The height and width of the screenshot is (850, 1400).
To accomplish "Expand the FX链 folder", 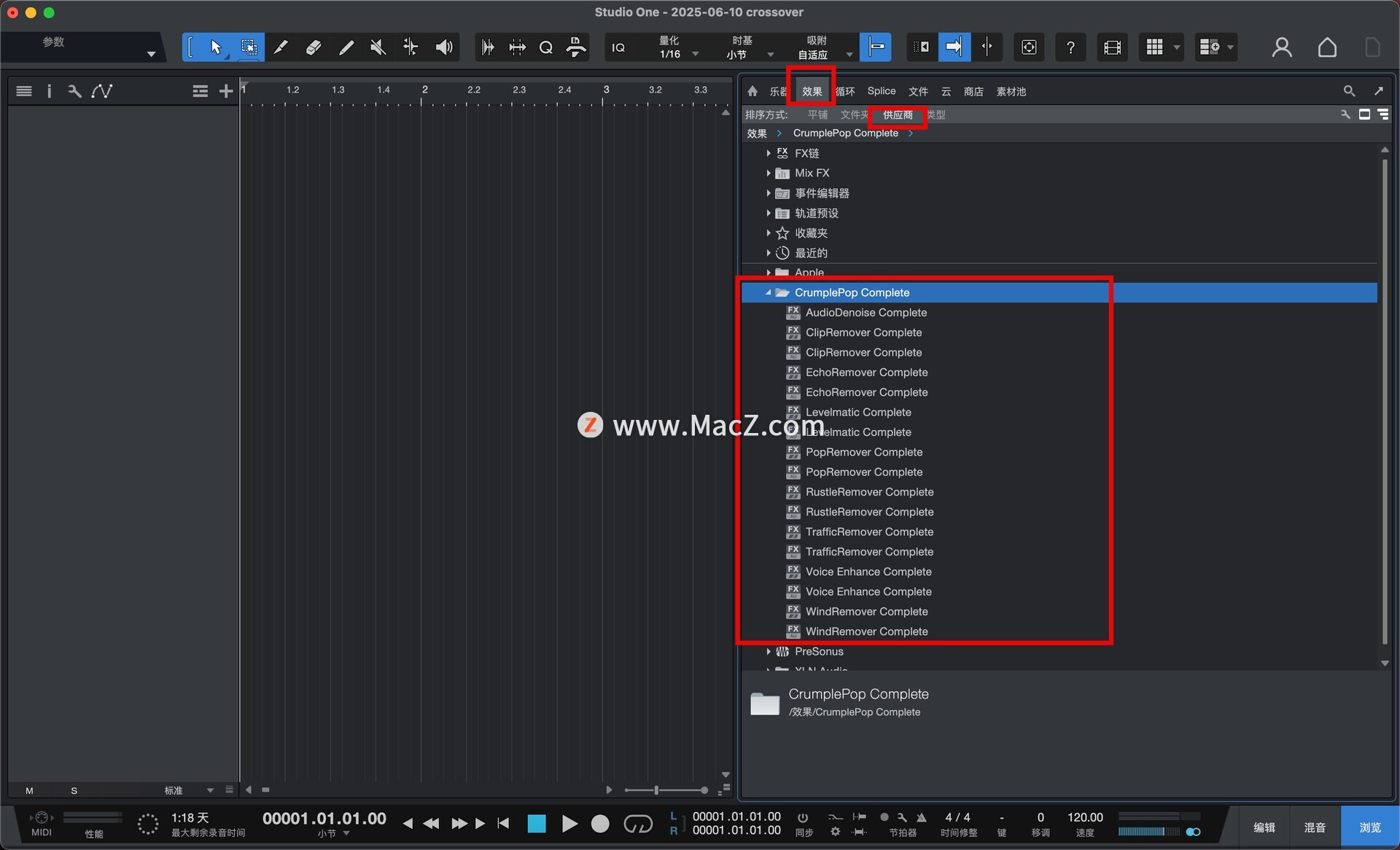I will pyautogui.click(x=768, y=153).
